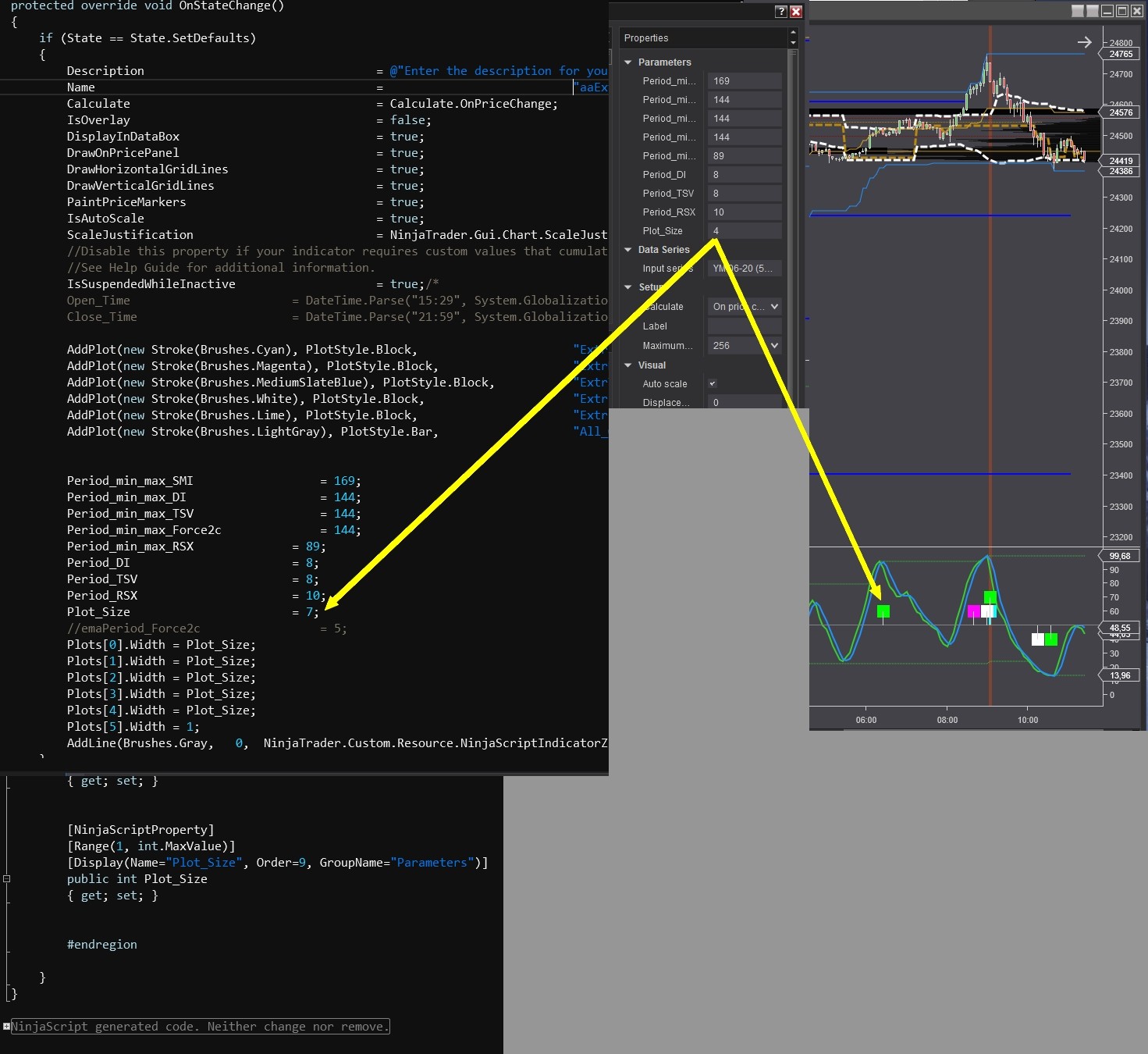Edit the Period_TSV value field

[745, 194]
